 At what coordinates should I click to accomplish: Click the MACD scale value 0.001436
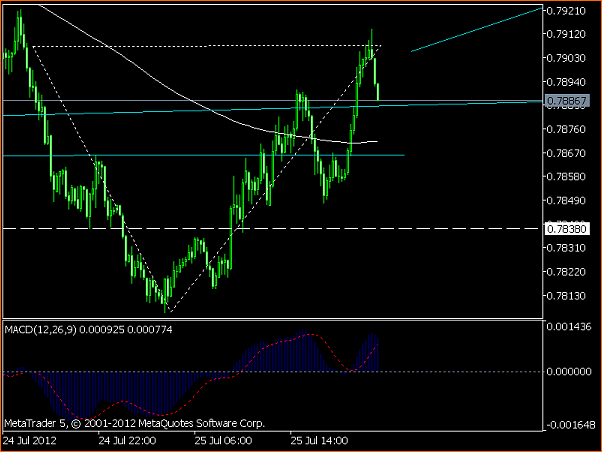[569, 327]
